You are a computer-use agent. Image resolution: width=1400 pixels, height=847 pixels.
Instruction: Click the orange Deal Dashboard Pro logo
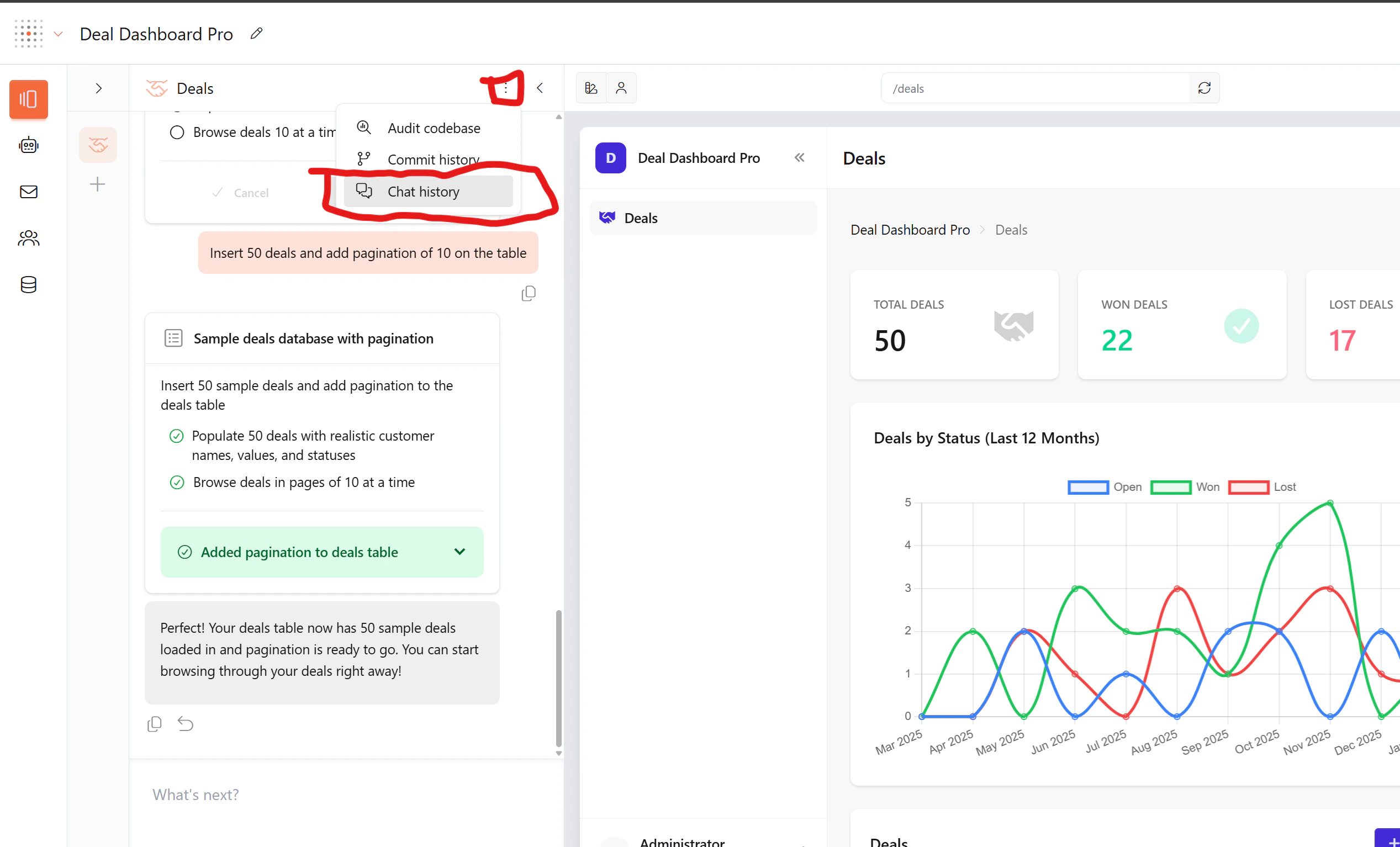click(28, 34)
